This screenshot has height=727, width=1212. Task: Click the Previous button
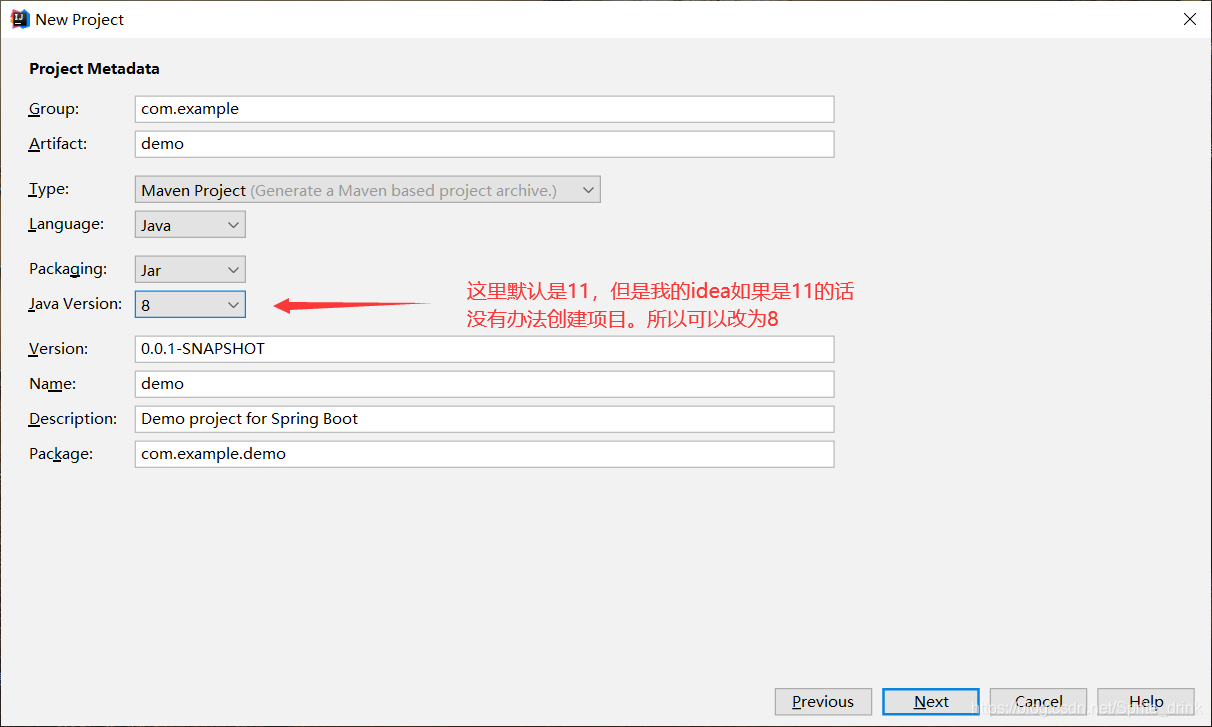coord(823,701)
